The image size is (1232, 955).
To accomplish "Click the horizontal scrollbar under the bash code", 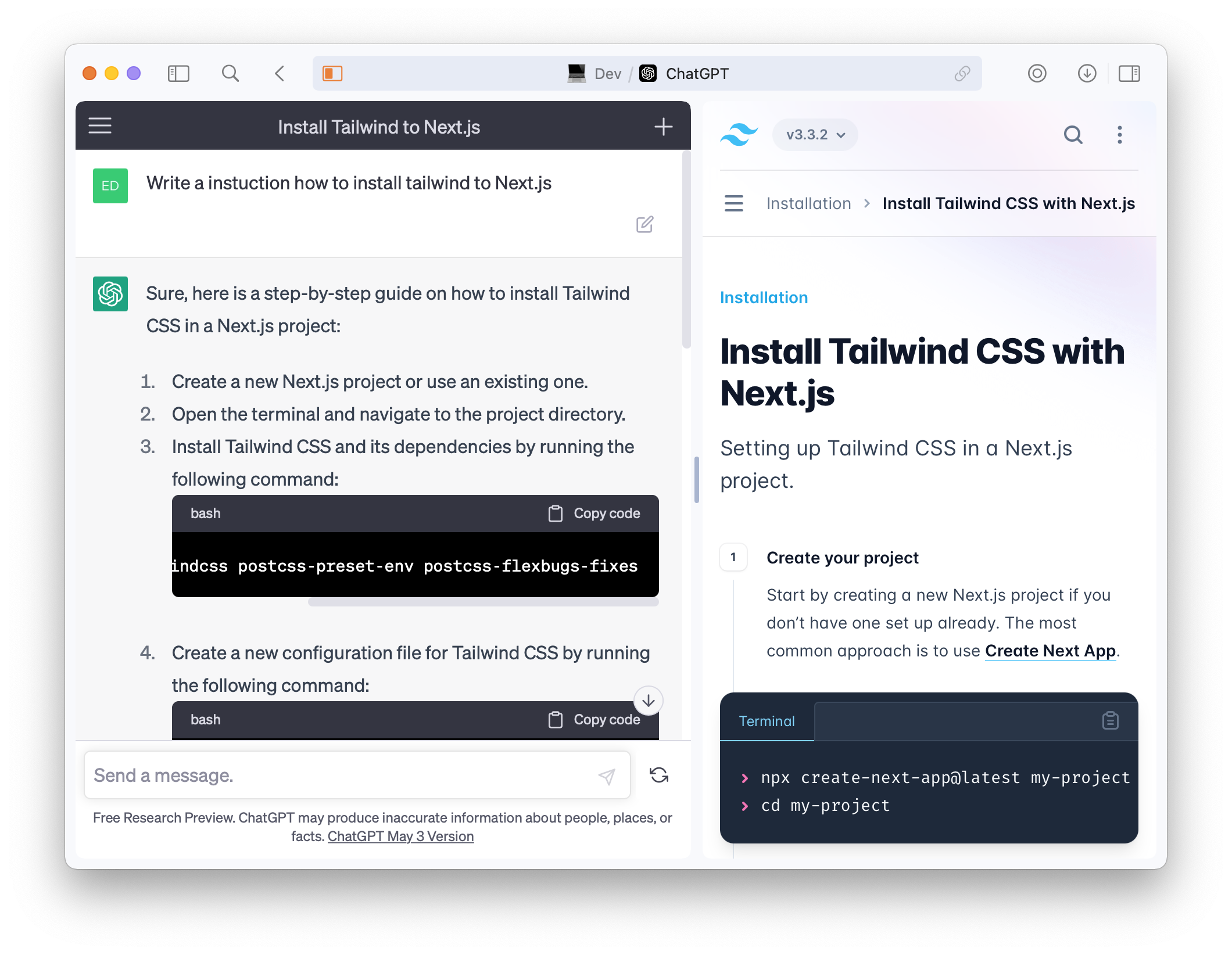I will [483, 602].
